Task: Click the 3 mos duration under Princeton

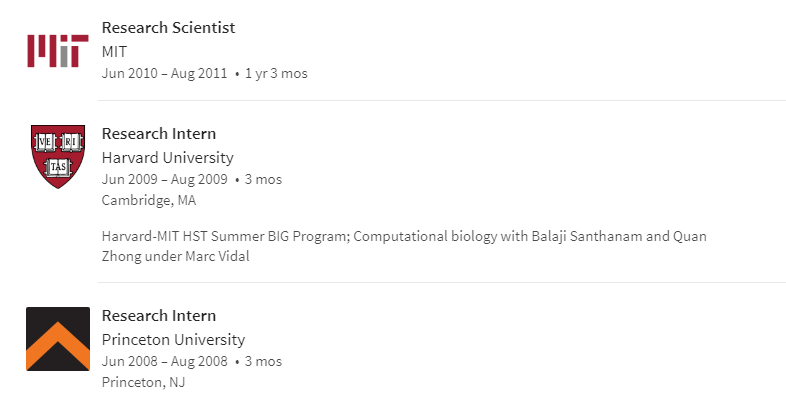Action: point(263,361)
